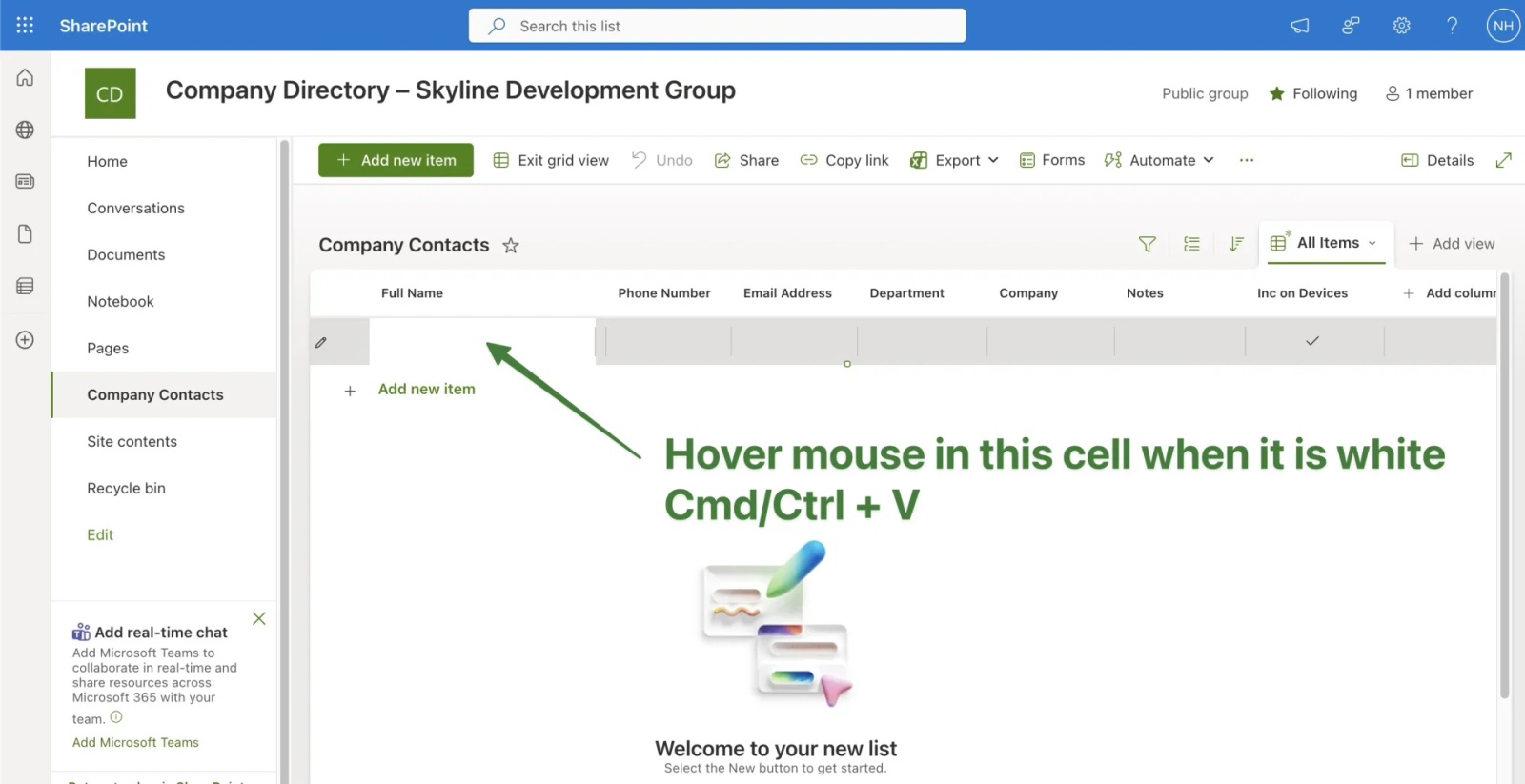
Task: Click the Search this list field
Action: [x=717, y=26]
